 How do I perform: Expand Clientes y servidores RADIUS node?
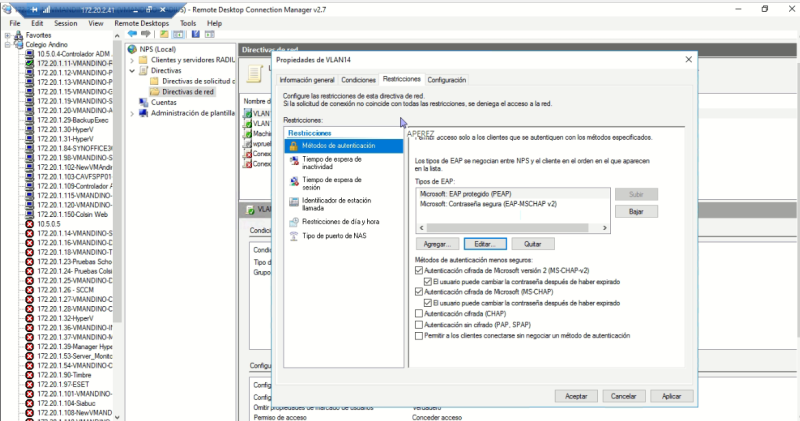(132, 60)
